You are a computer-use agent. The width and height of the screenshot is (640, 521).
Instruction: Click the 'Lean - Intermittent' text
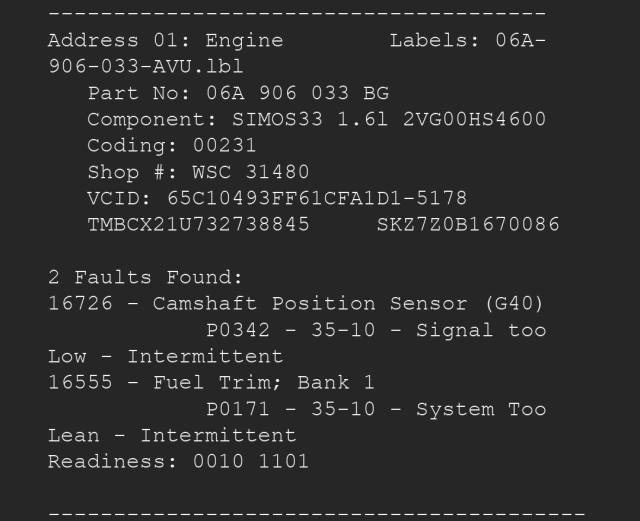[172, 435]
